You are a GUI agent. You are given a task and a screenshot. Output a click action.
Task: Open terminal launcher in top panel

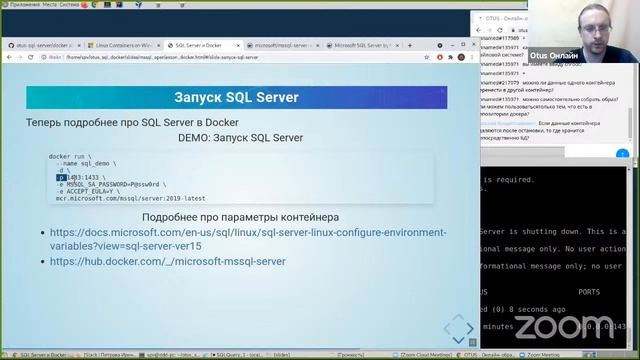[x=108, y=4]
